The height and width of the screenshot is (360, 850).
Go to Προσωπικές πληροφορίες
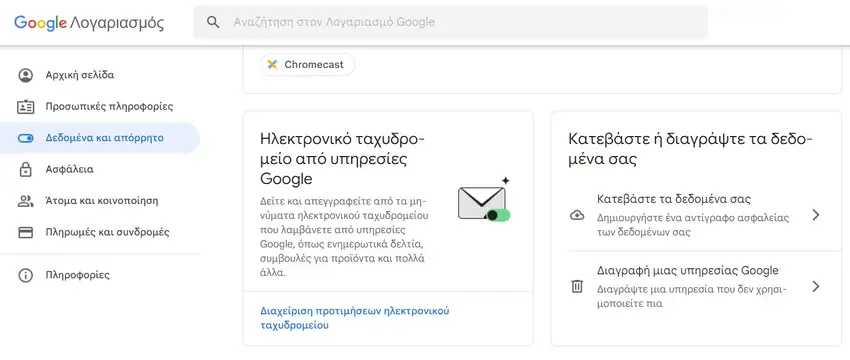click(100, 107)
